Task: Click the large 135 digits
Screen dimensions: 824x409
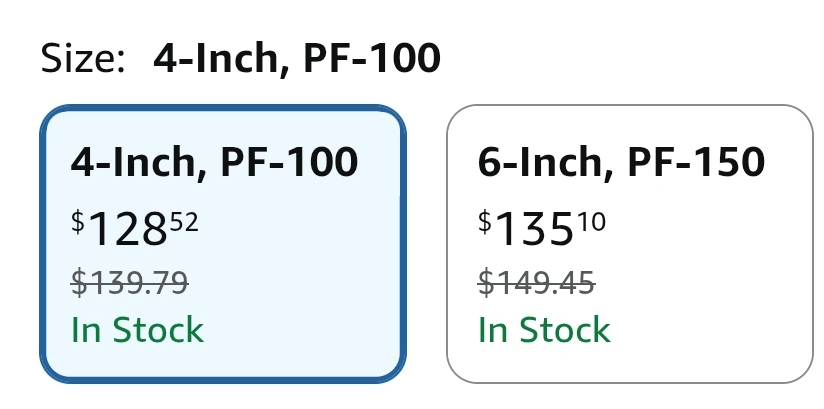Action: tap(534, 229)
